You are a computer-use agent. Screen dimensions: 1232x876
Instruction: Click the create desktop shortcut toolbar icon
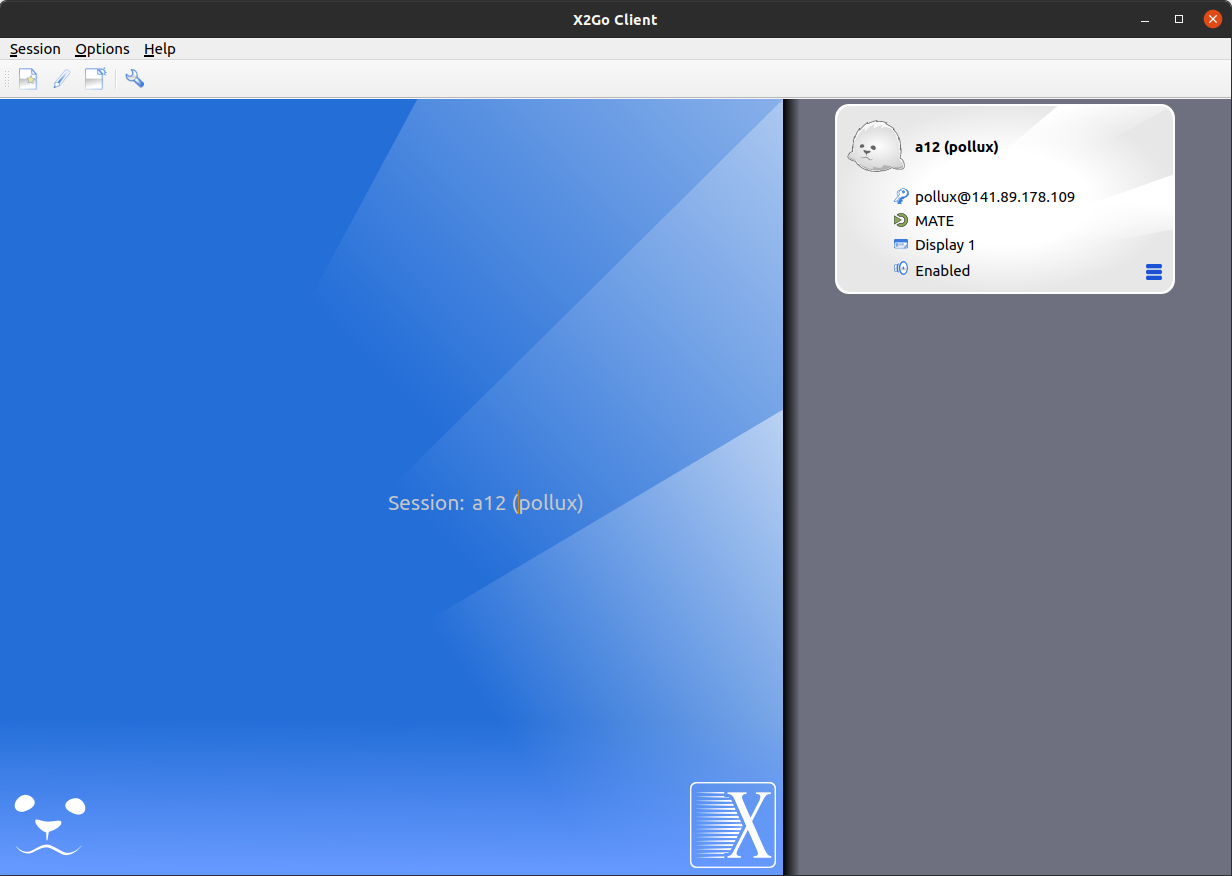pyautogui.click(x=95, y=79)
